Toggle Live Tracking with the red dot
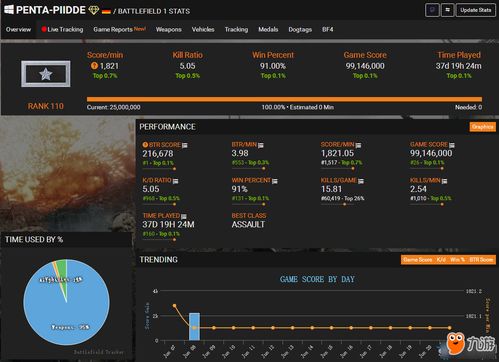The height and width of the screenshot is (362, 499). [62, 29]
